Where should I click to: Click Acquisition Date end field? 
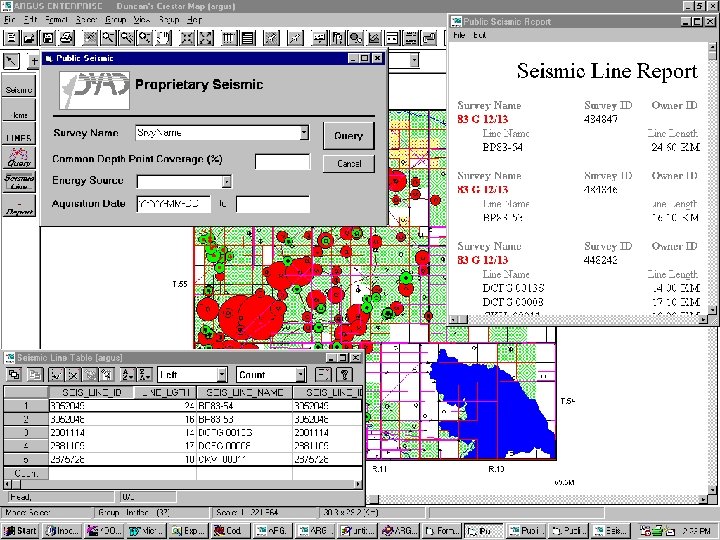(x=273, y=204)
